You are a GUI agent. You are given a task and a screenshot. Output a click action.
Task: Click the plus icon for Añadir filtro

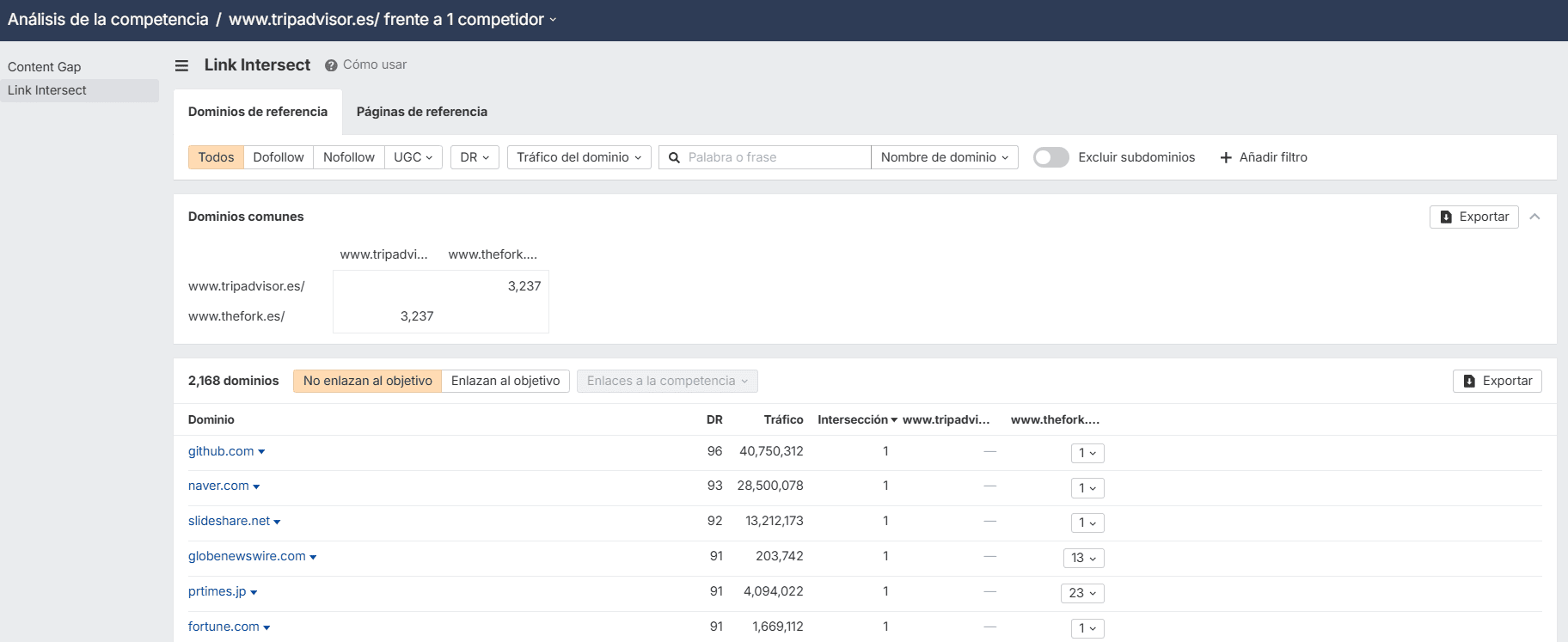(x=1226, y=157)
